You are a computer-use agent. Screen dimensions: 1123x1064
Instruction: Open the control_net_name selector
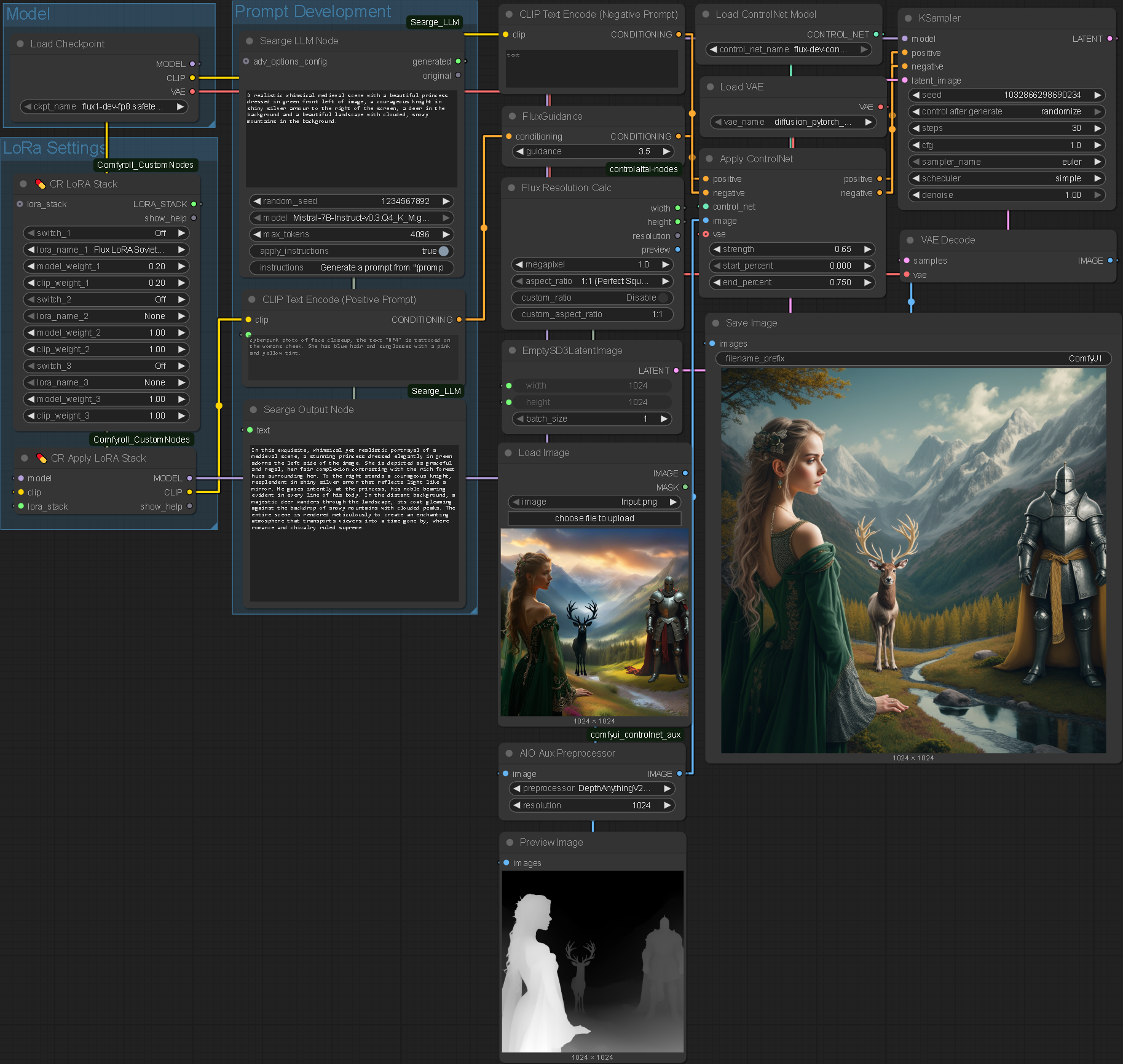point(789,49)
